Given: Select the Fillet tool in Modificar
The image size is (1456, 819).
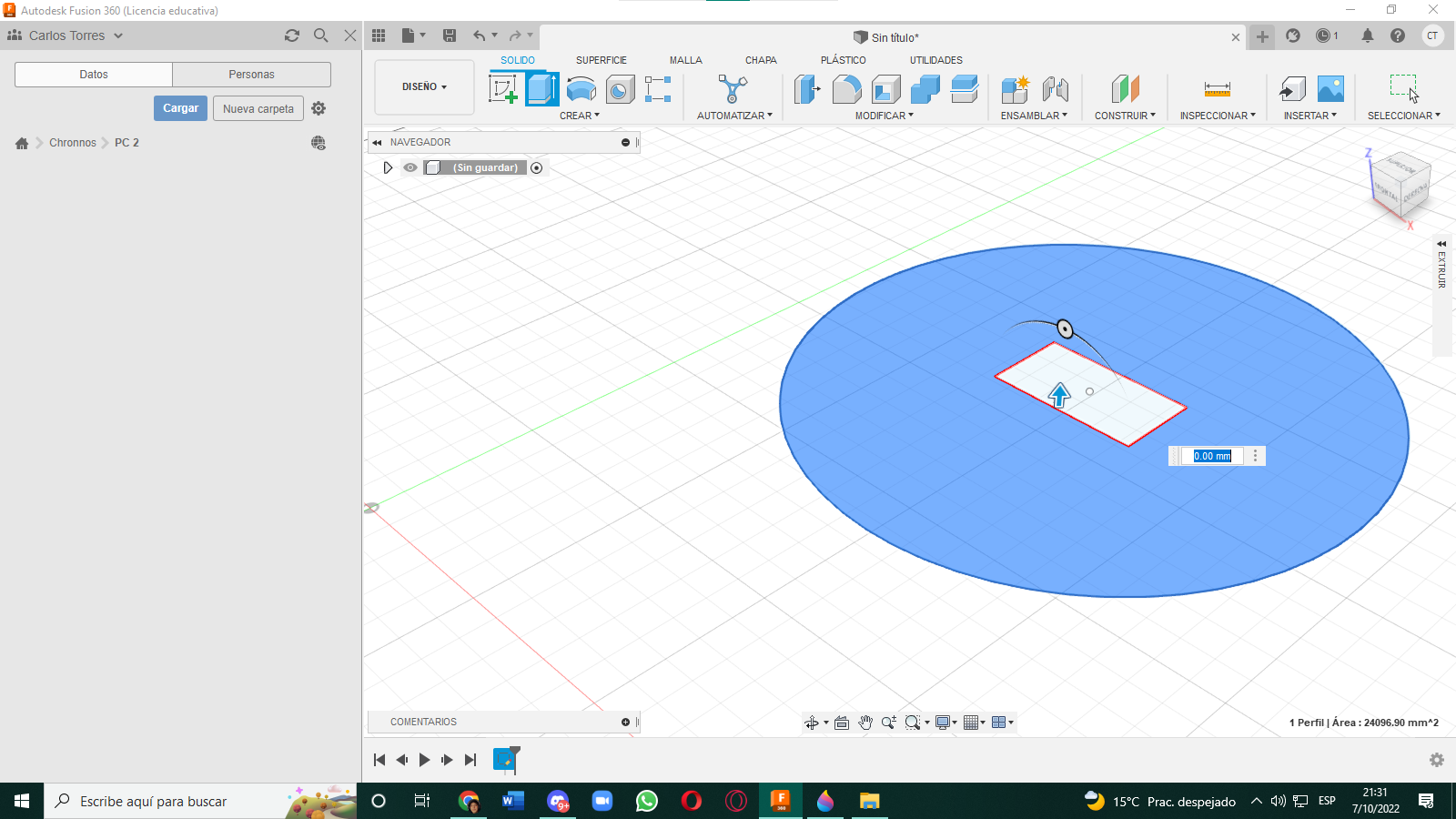Looking at the screenshot, I should (x=846, y=89).
